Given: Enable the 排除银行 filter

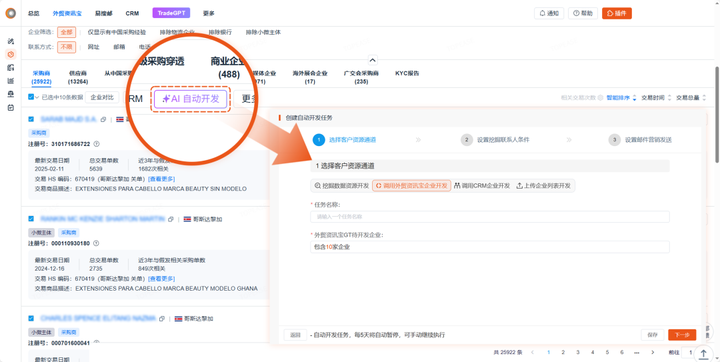Looking at the screenshot, I should pyautogui.click(x=220, y=33).
